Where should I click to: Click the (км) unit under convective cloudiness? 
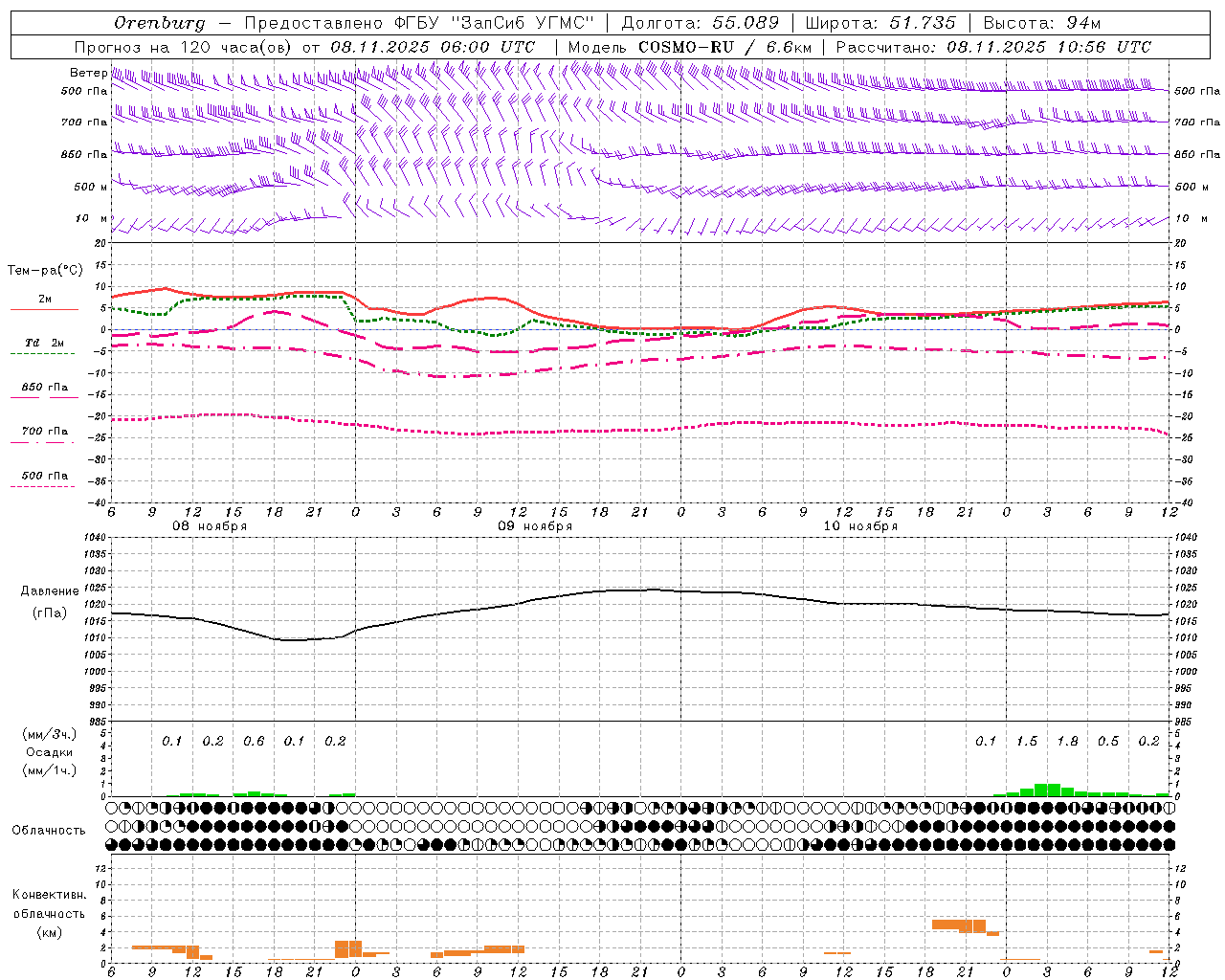[49, 932]
